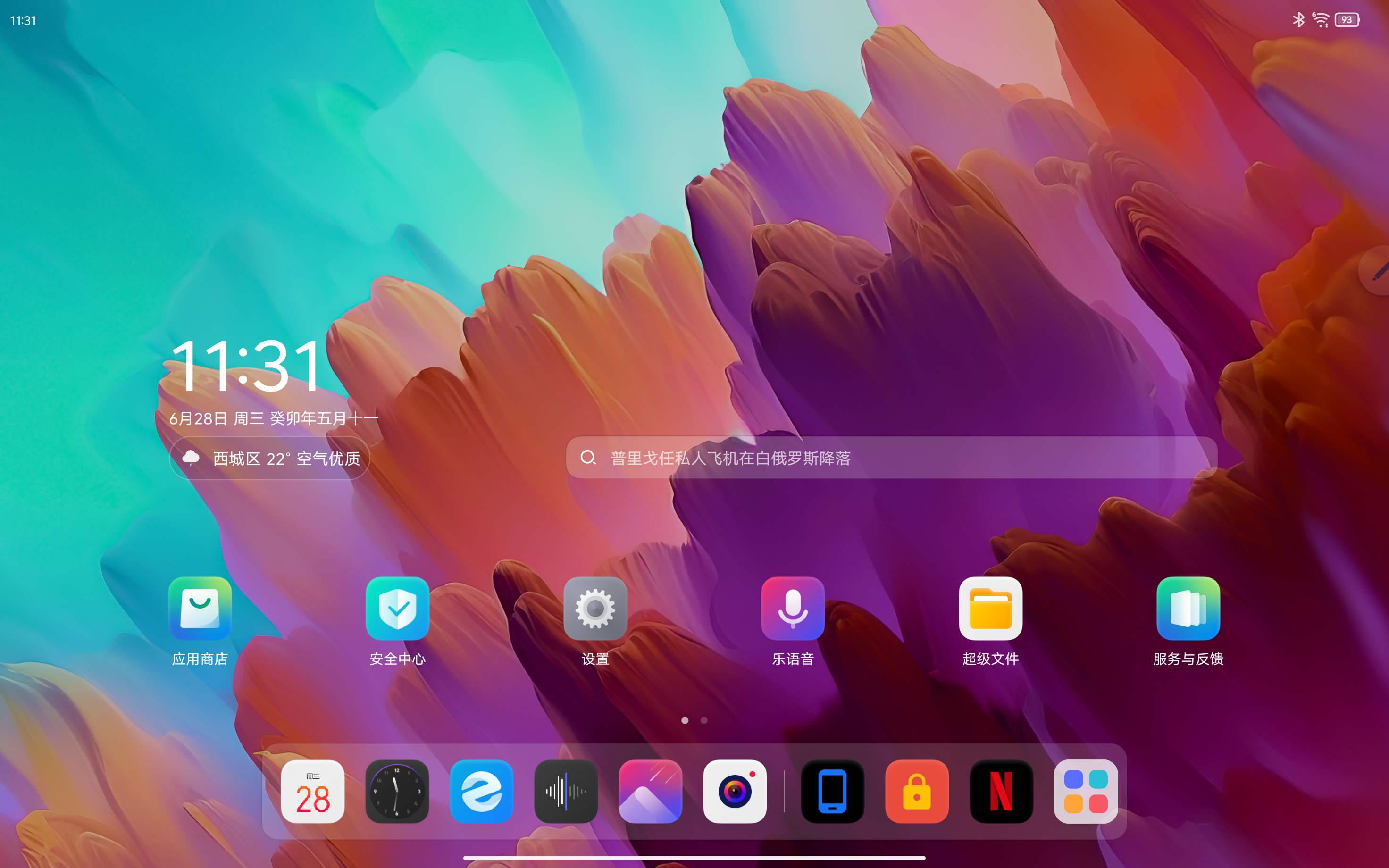The width and height of the screenshot is (1389, 868).
Task: Open the analog clock app in dock
Action: pyautogui.click(x=397, y=792)
